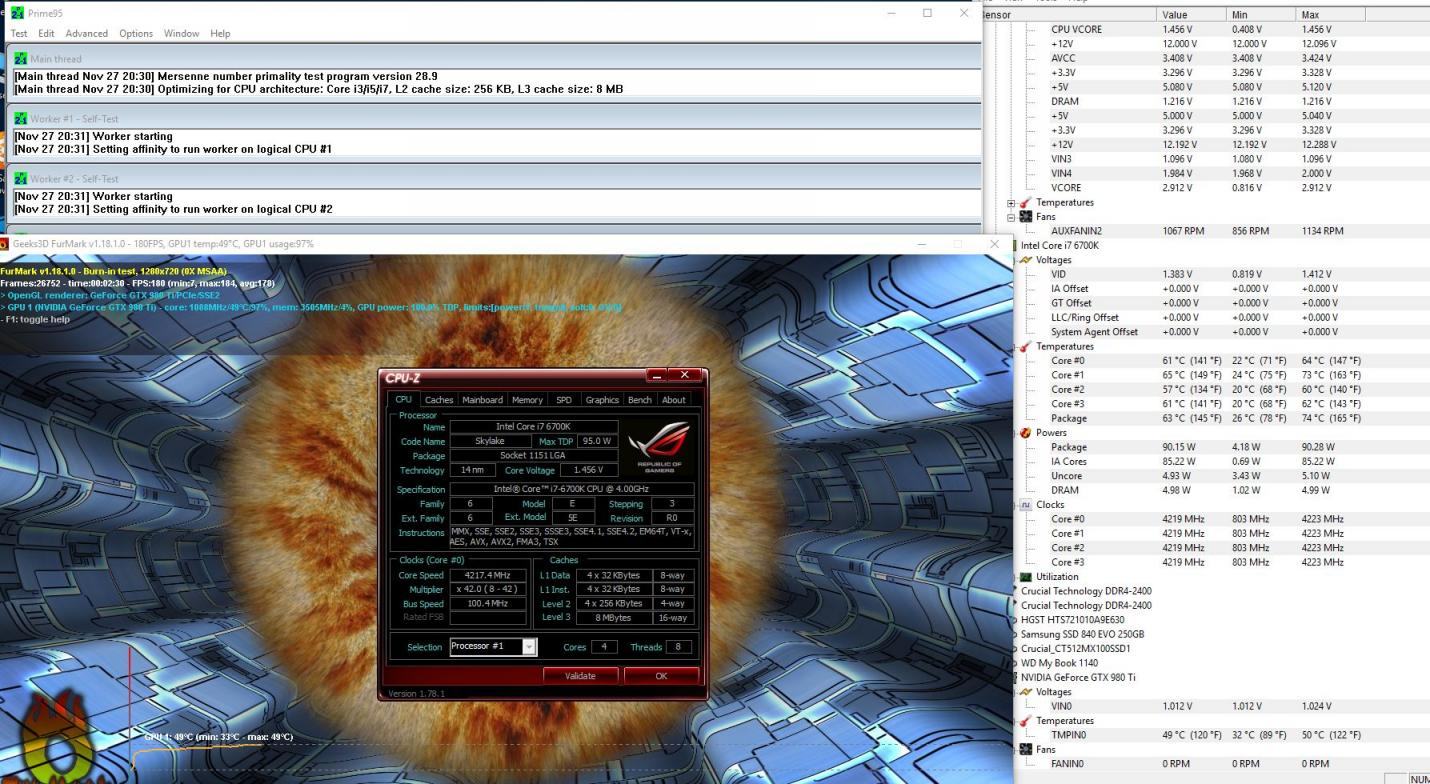Click the Voltages lightning icon under Intel Core i7 6700K
The height and width of the screenshot is (784, 1430).
(x=1025, y=260)
